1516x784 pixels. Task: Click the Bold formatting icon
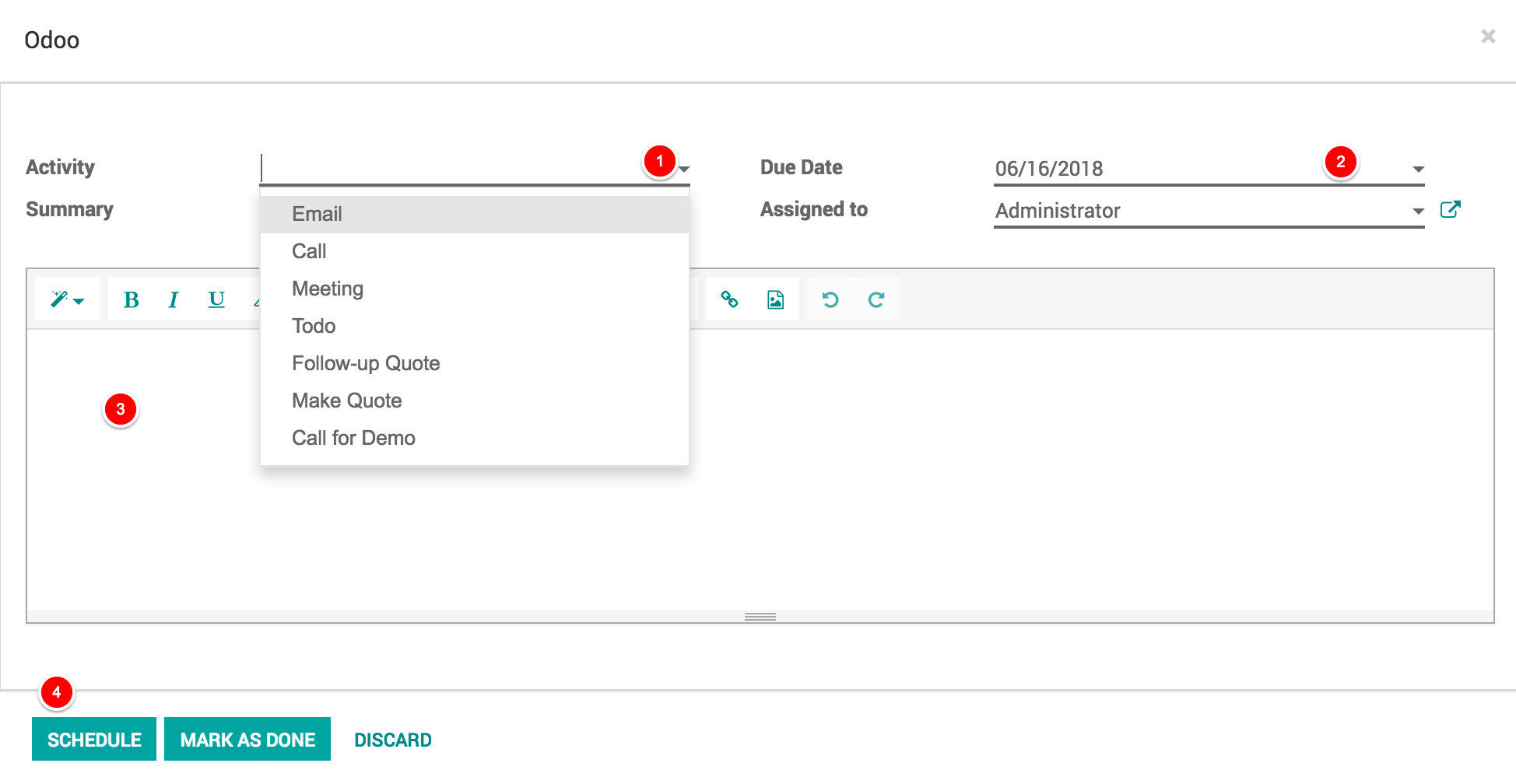(x=131, y=299)
